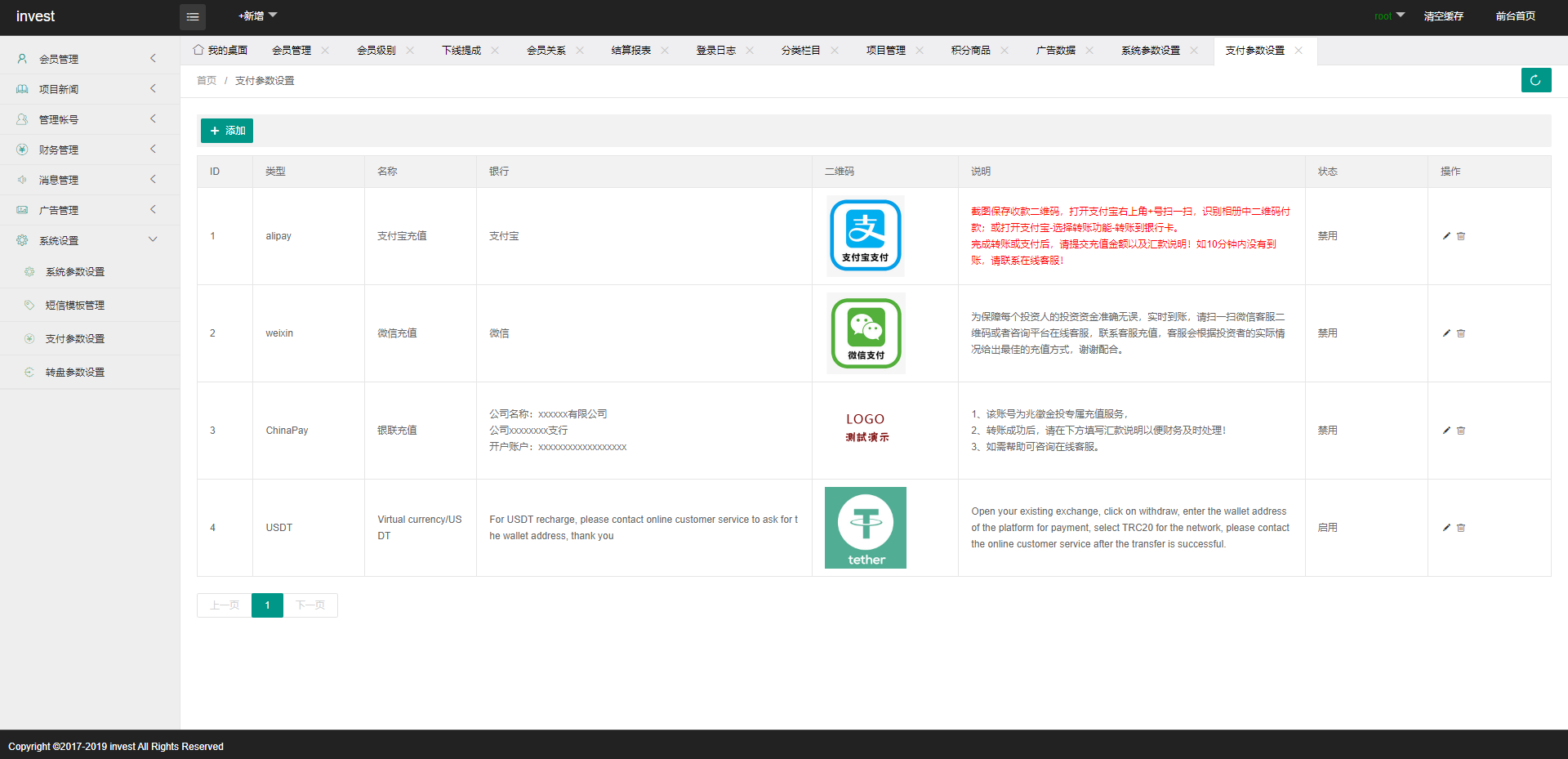Click the green refresh icon button

(1535, 80)
